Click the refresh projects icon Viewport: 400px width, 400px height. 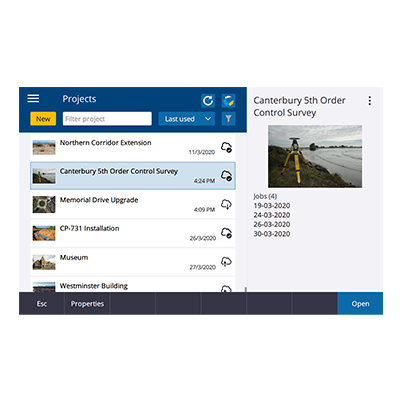tap(208, 100)
